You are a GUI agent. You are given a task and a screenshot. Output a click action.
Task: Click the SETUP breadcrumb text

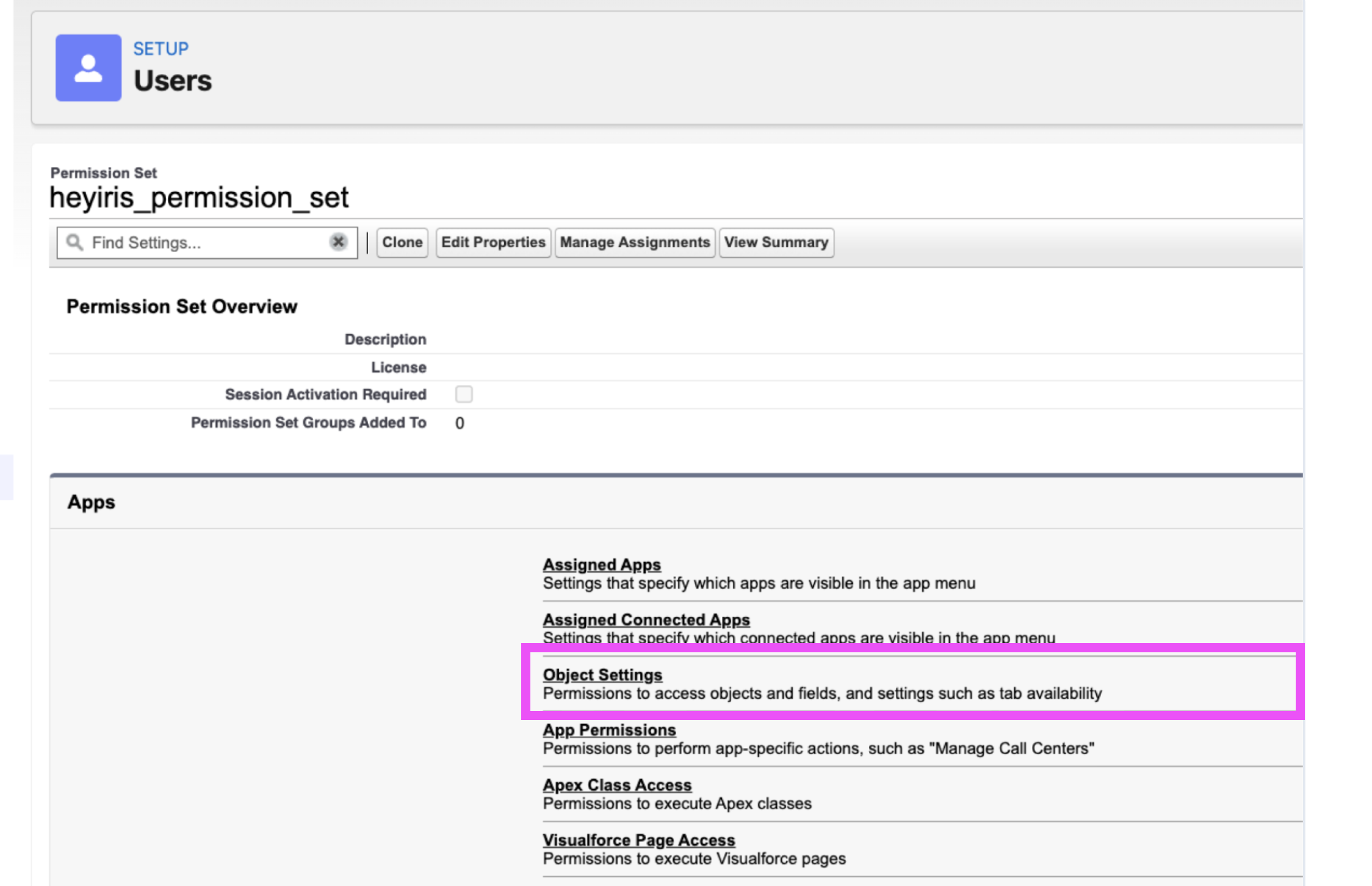[x=161, y=49]
